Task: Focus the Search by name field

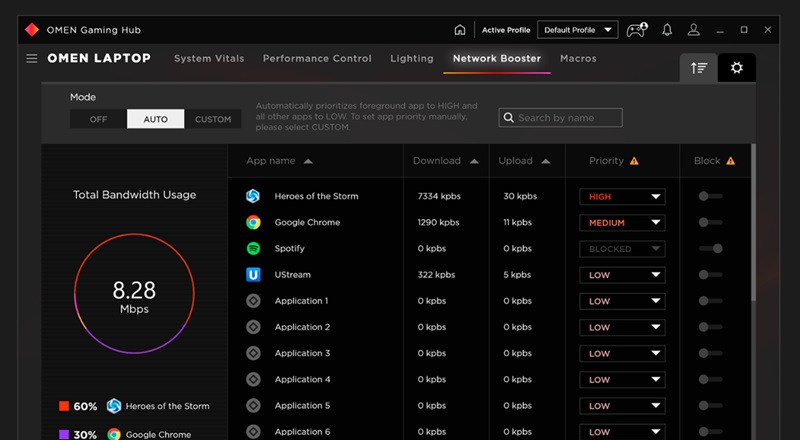Action: point(560,117)
